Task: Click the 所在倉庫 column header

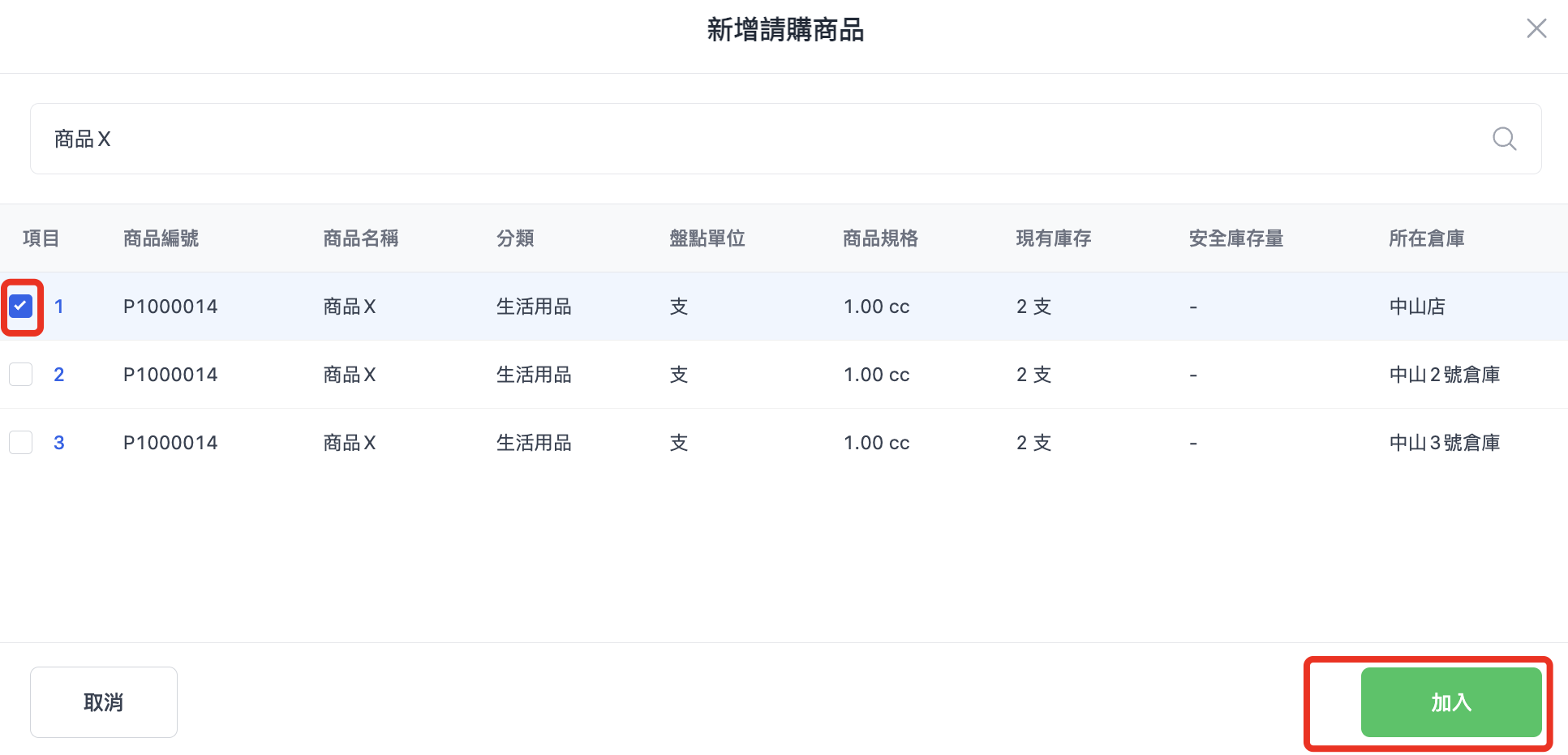Action: point(1426,238)
